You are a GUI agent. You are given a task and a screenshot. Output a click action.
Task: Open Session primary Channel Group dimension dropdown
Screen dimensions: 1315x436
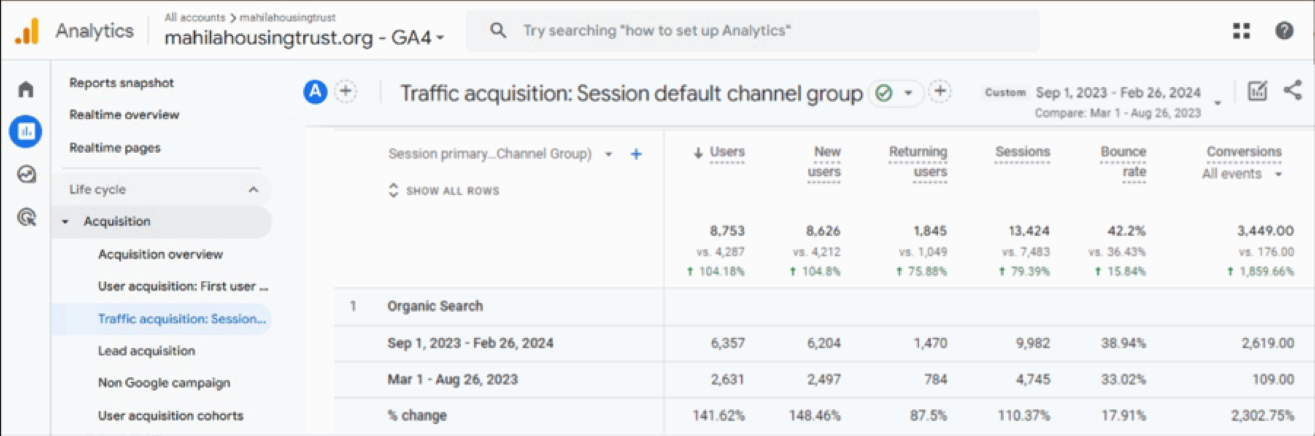coord(500,154)
